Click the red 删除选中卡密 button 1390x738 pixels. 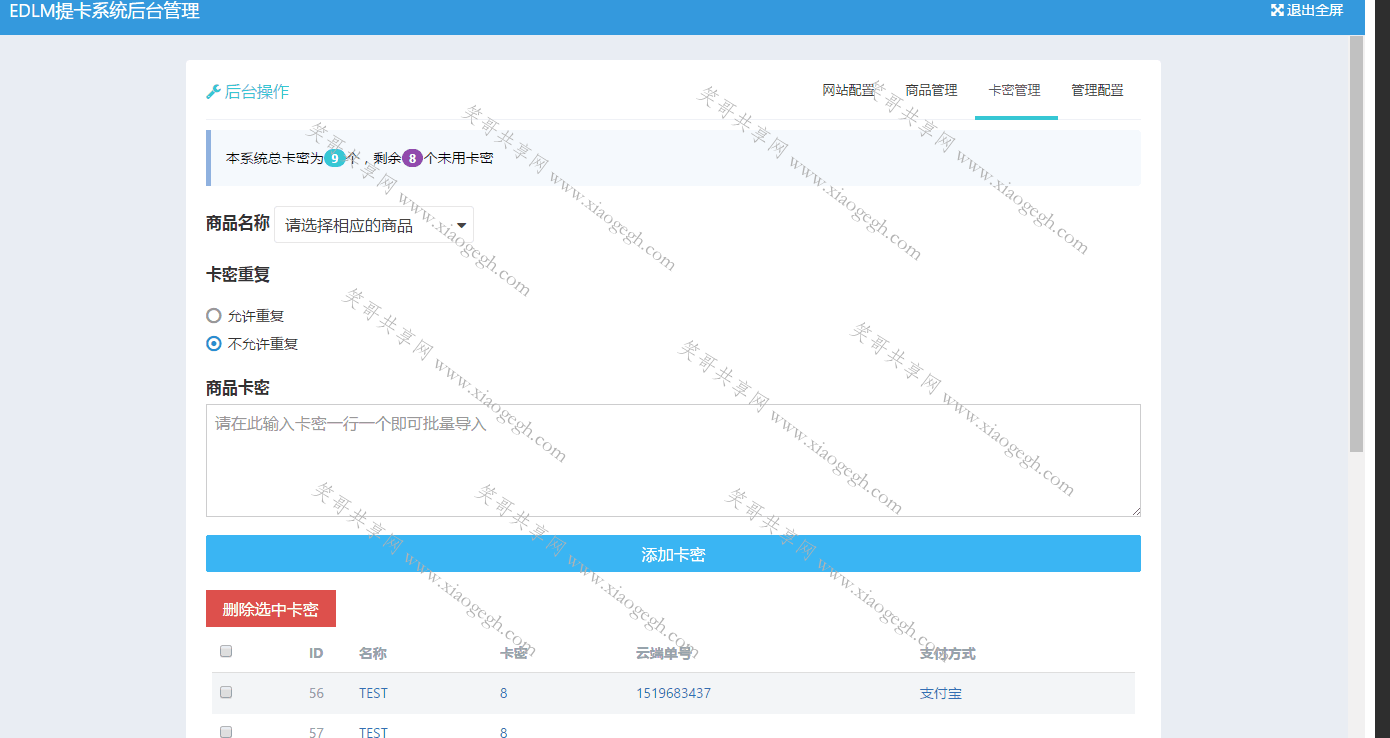(x=271, y=609)
